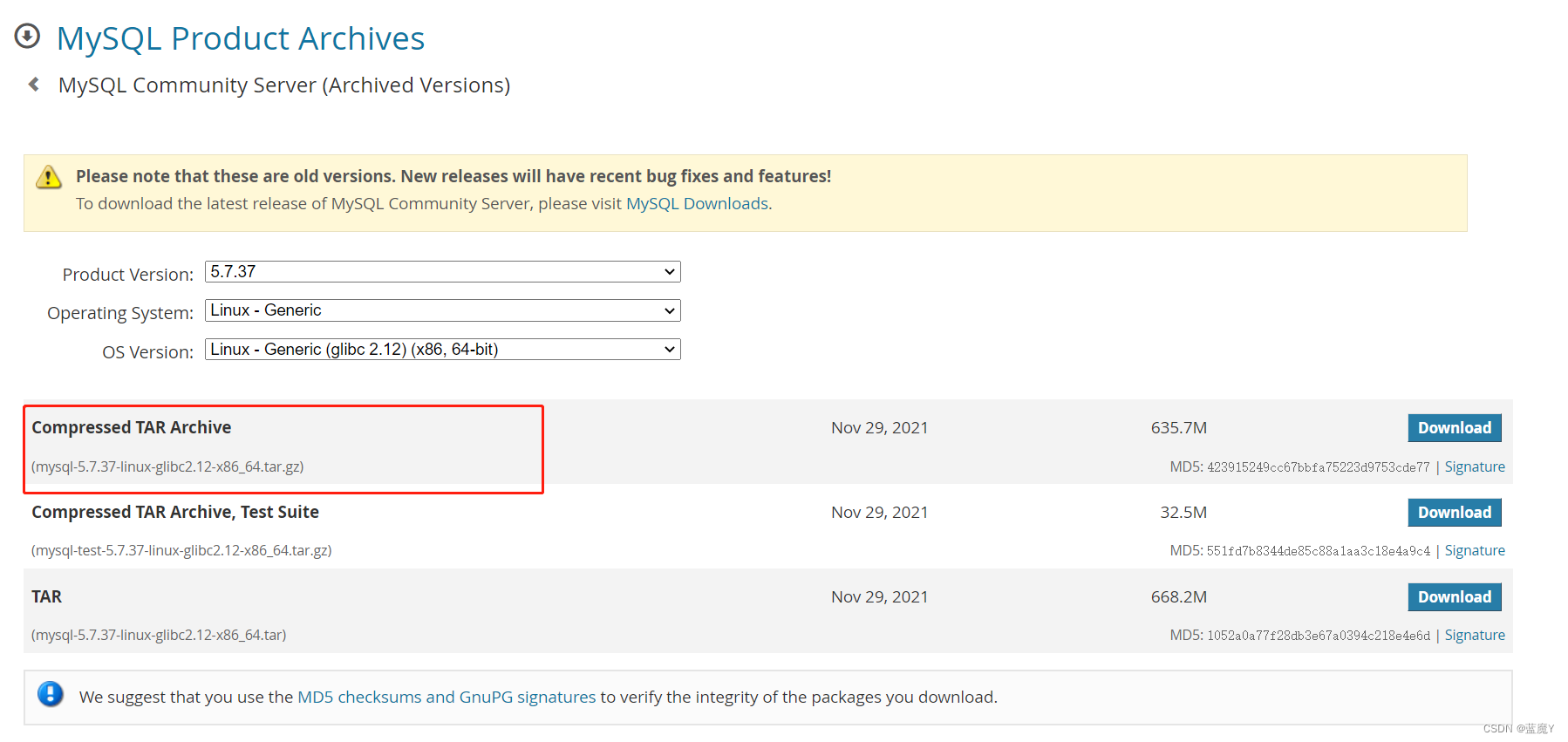Click MySQL Community Server (Archived Versions) title

(284, 85)
